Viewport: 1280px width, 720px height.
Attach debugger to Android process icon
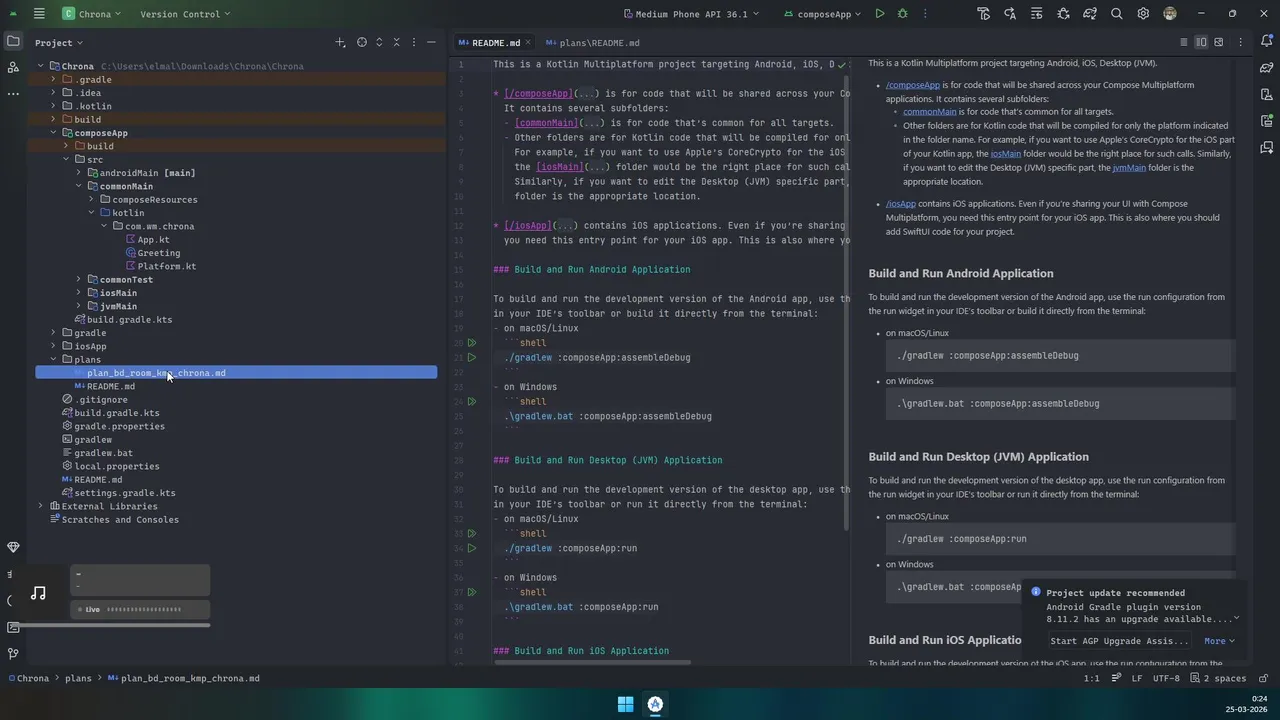[1063, 14]
